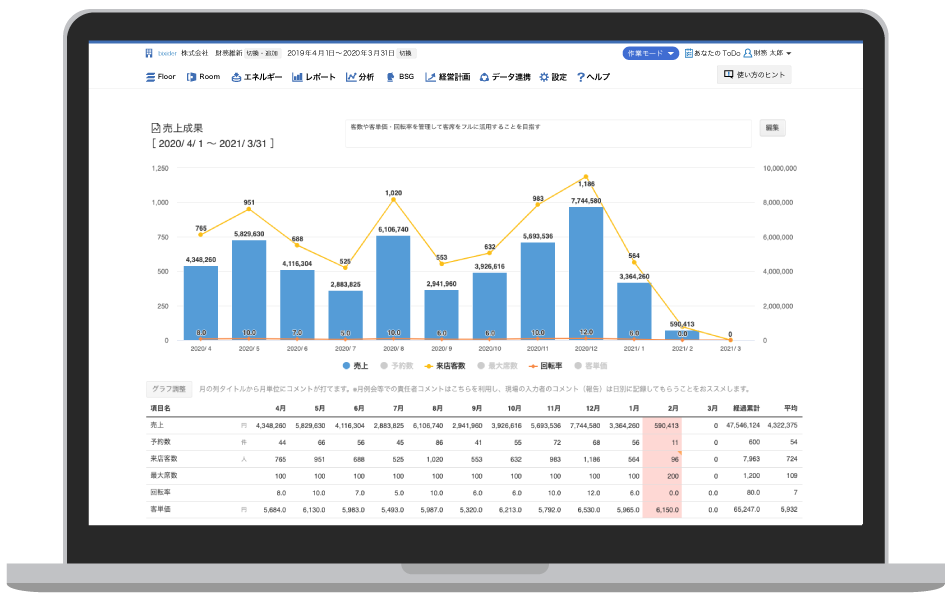Click the 切換・追加 company switch button
Viewport: 950px width, 600px height.
(262, 53)
